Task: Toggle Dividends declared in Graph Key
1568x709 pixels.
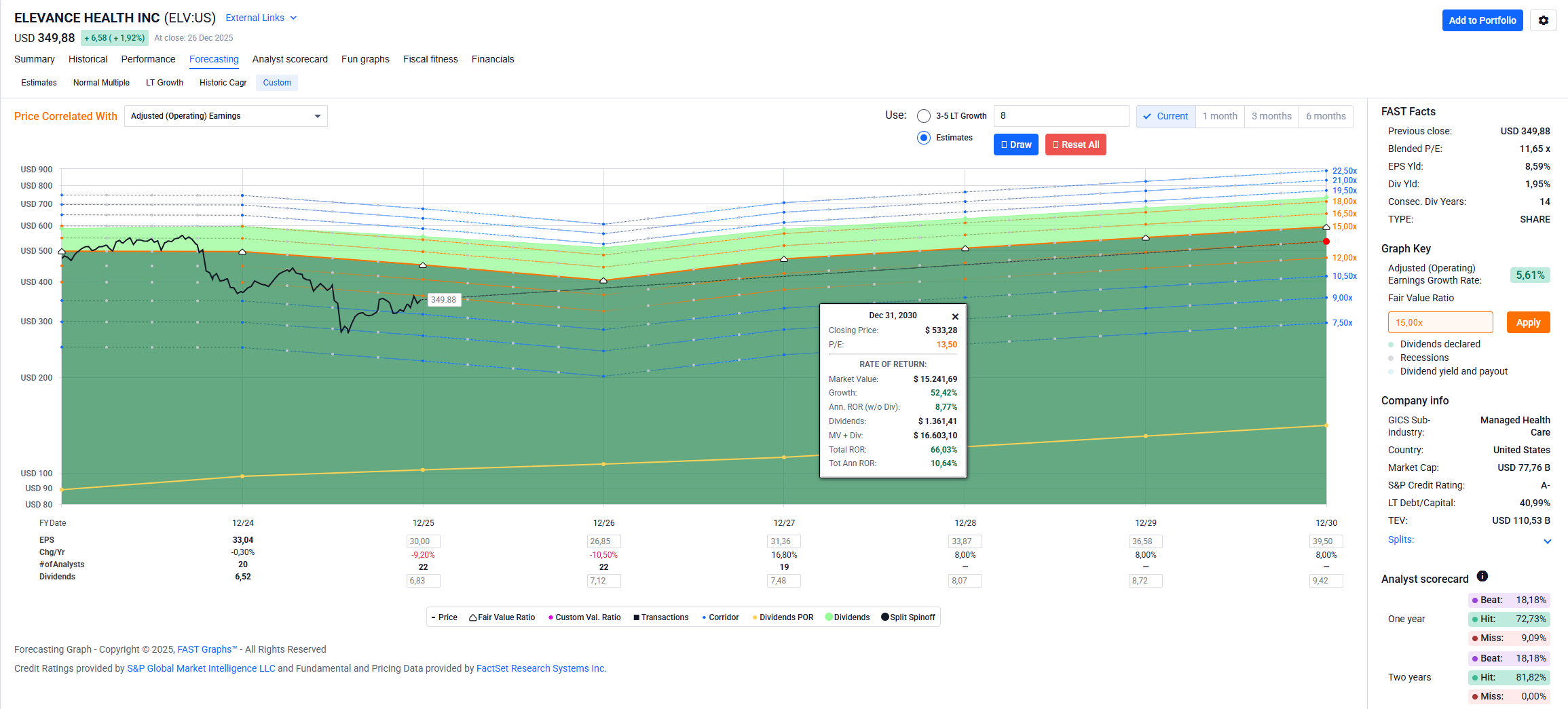Action: pos(1391,345)
